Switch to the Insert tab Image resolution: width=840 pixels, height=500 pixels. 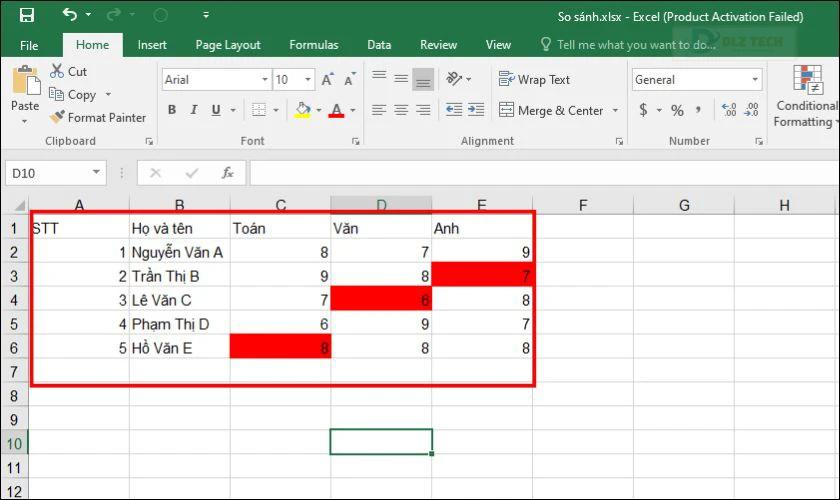pos(152,45)
